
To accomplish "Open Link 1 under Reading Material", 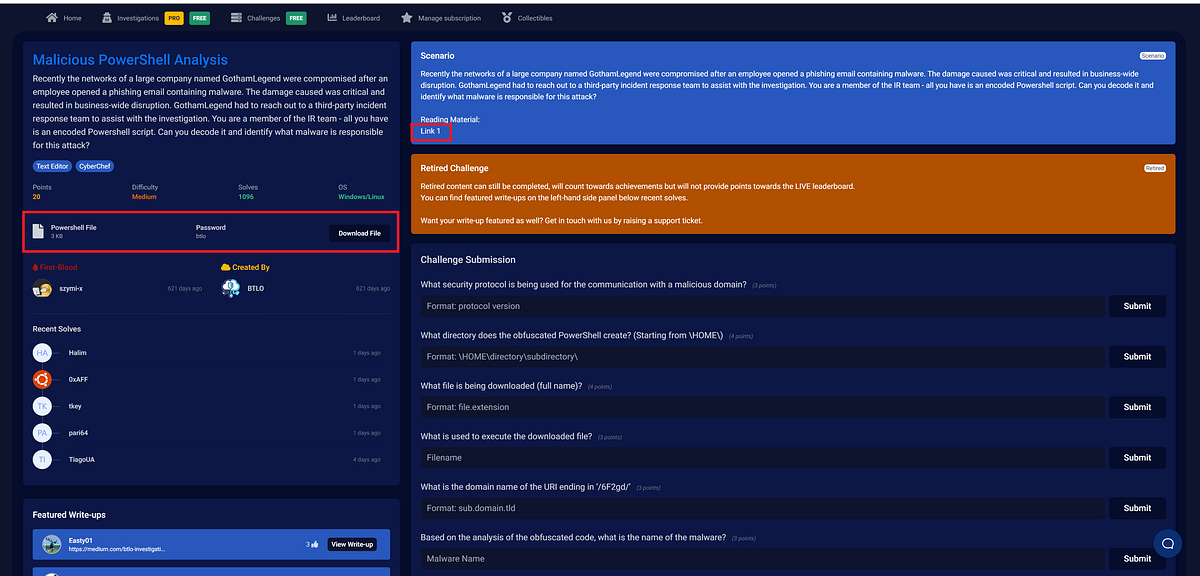I will [x=430, y=131].
